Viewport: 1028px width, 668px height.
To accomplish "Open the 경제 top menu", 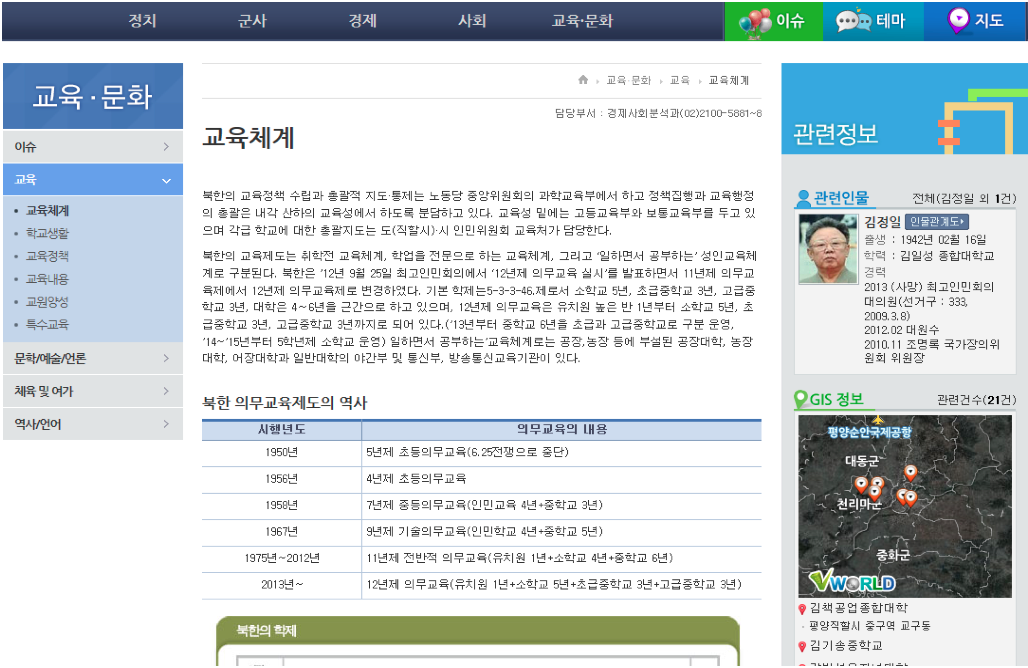I will (x=362, y=21).
